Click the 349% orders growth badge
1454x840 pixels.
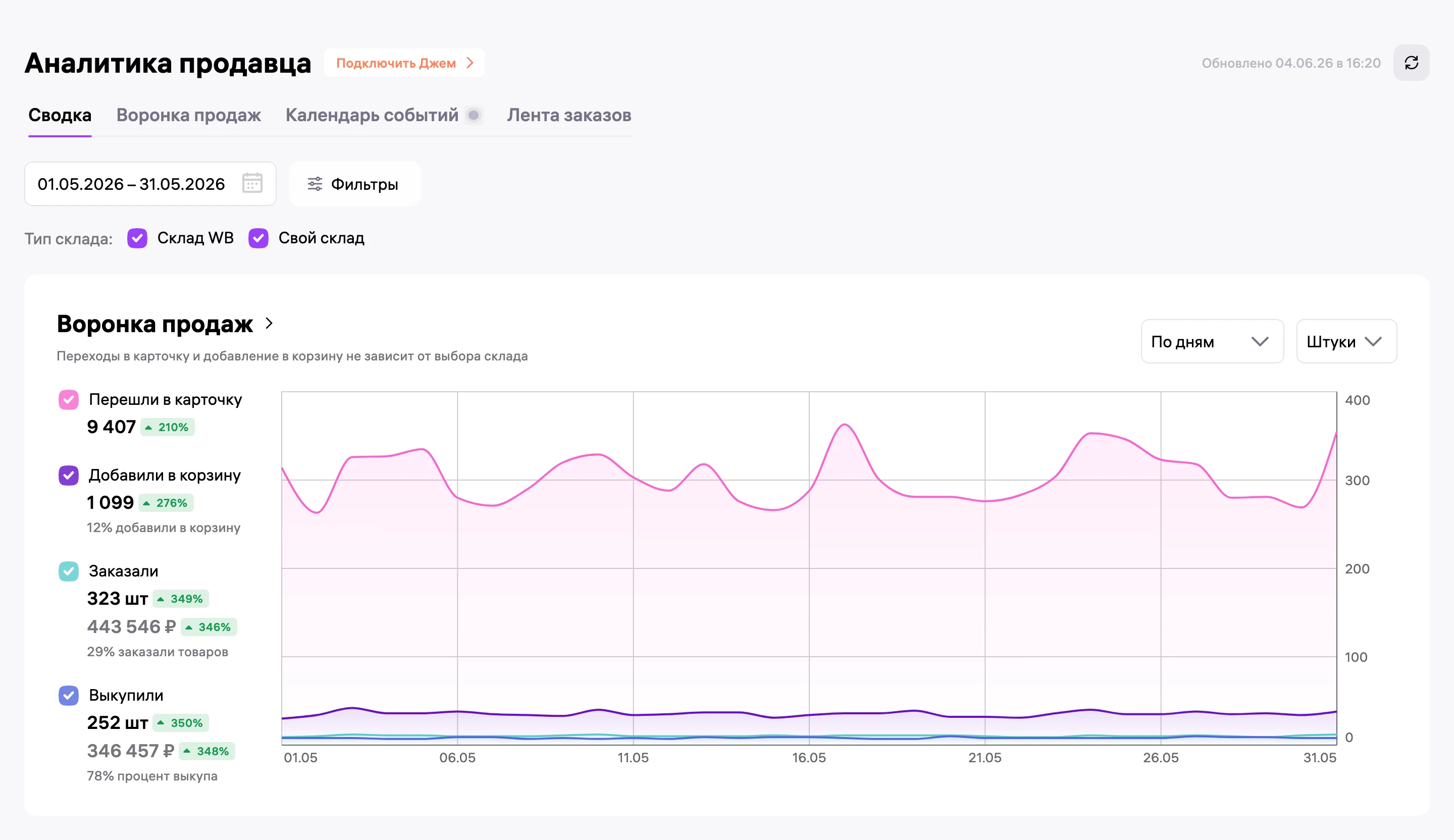[x=181, y=599]
